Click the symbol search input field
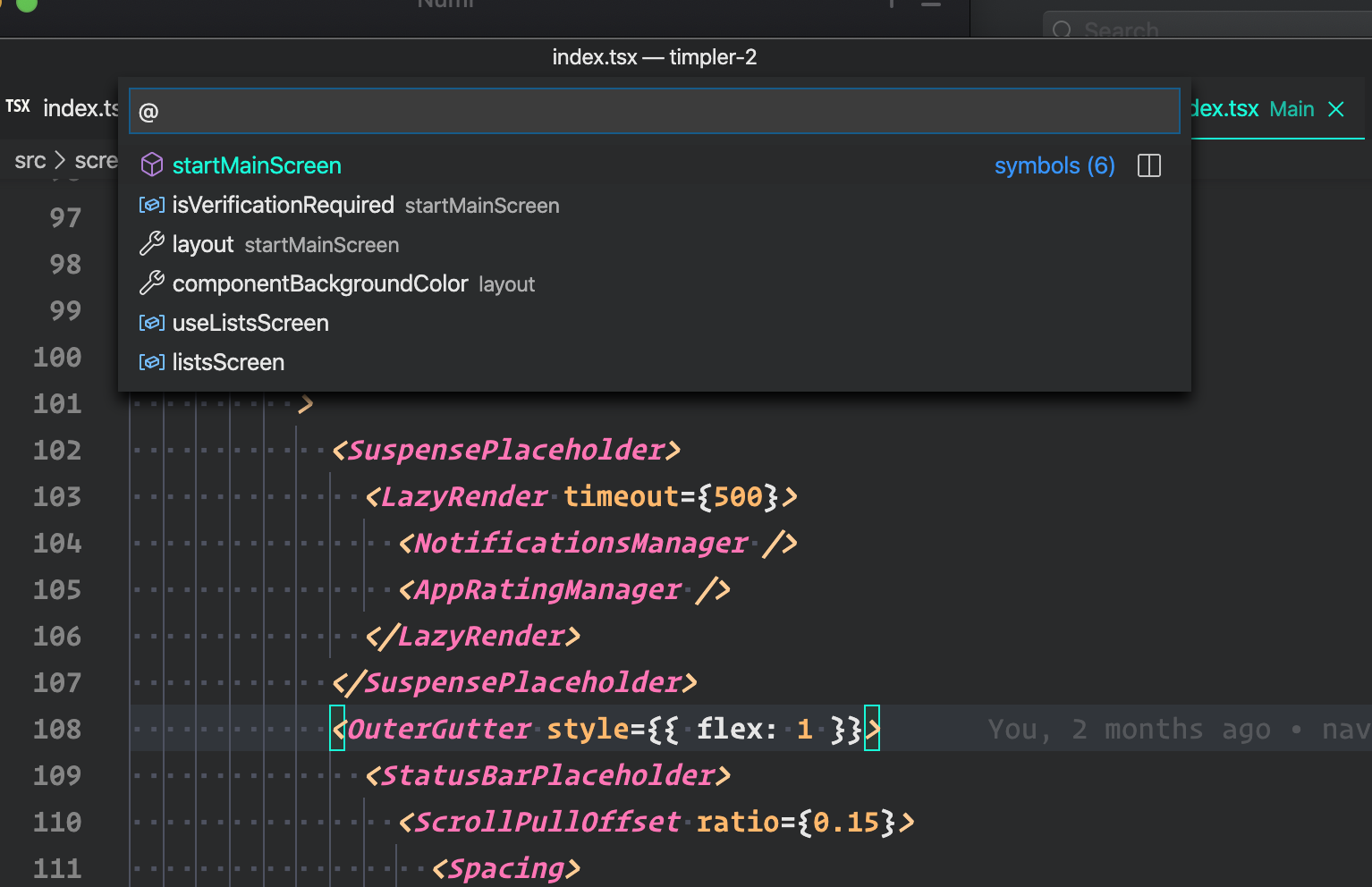Screen dimensions: 1372x887 pyautogui.click(x=654, y=111)
